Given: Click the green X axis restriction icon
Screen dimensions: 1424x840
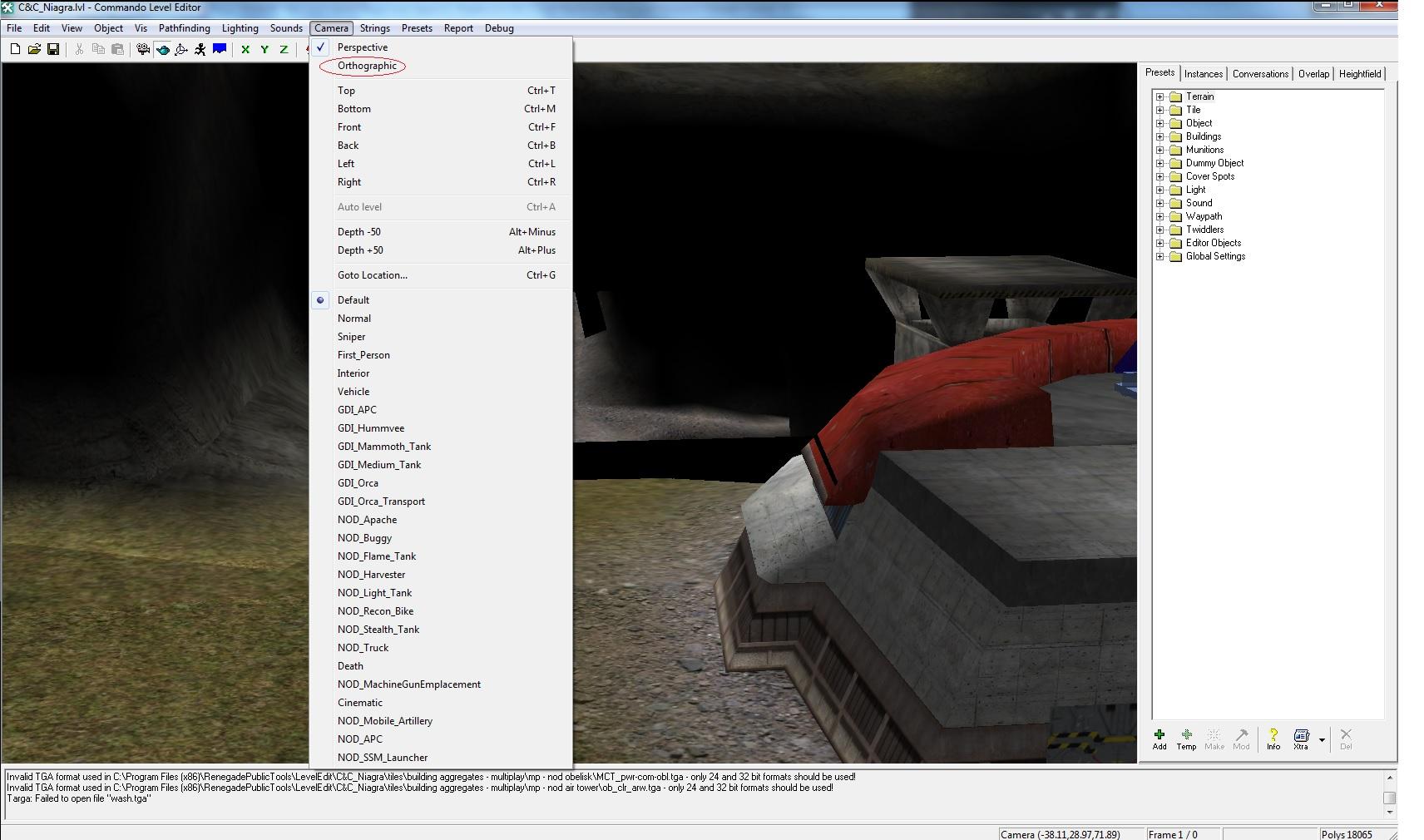Looking at the screenshot, I should 245,50.
